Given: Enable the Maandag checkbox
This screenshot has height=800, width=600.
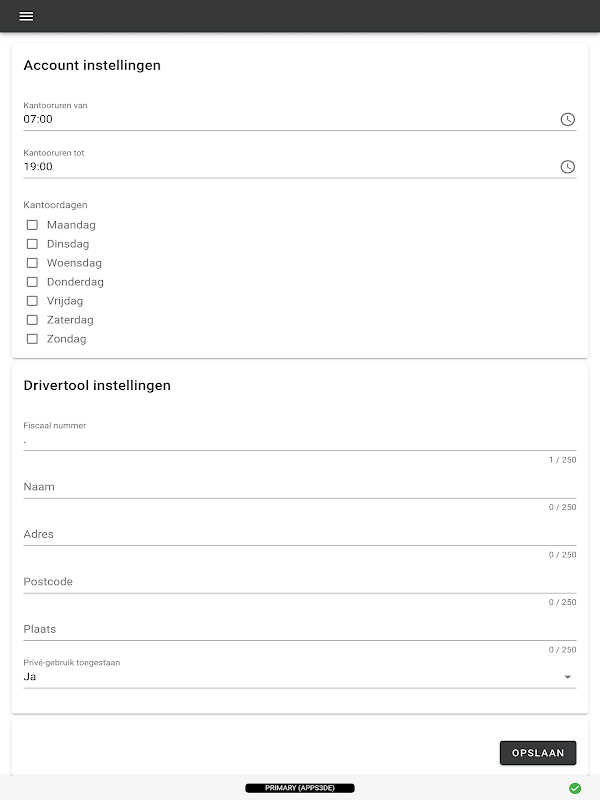Looking at the screenshot, I should point(32,225).
